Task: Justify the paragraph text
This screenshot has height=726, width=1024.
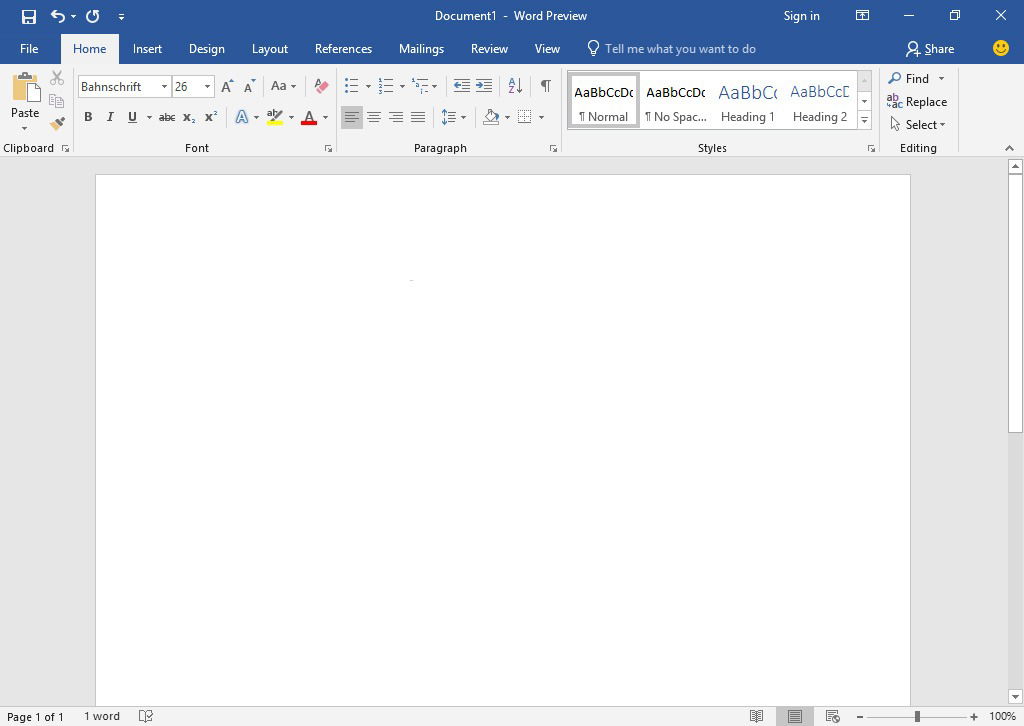Action: coord(418,118)
